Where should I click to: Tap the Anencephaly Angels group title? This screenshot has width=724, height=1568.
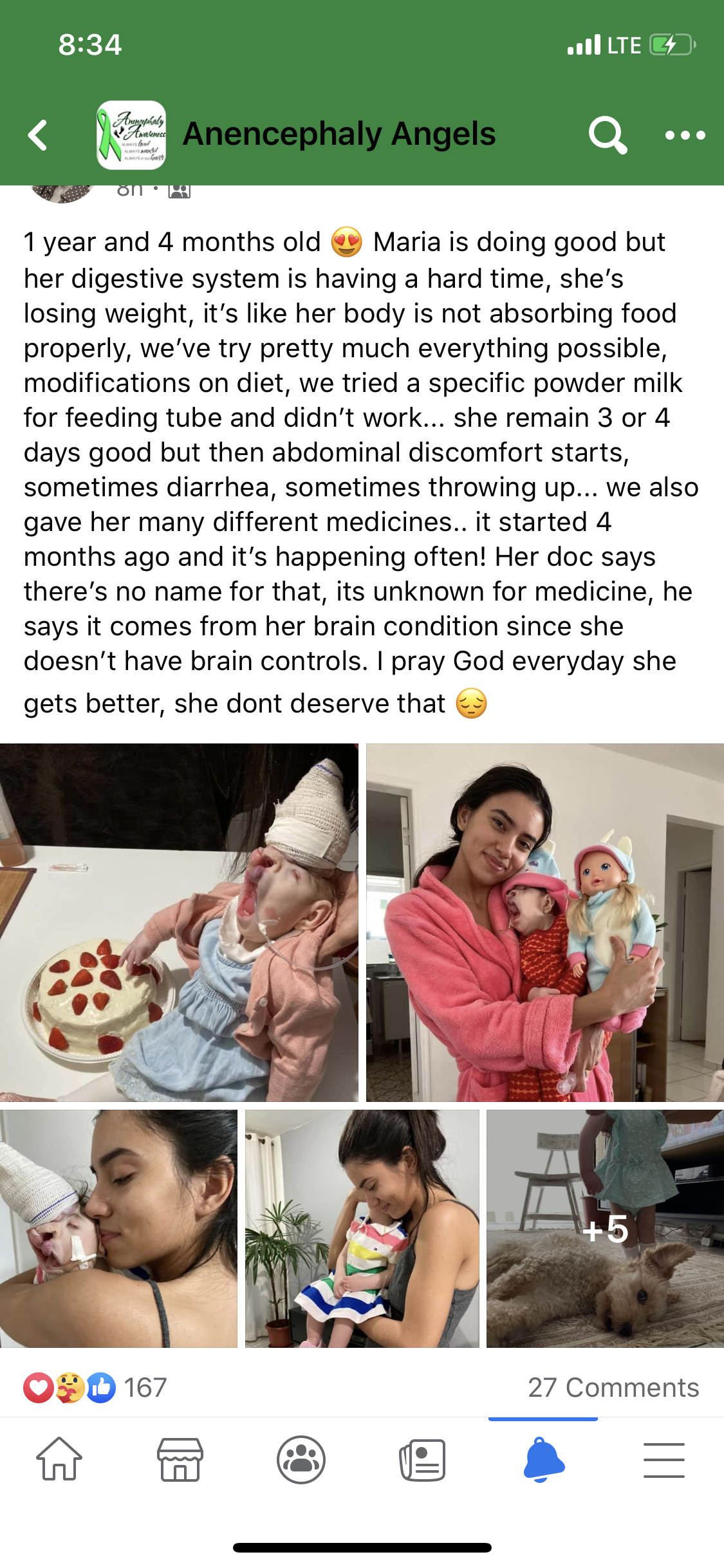[x=339, y=134]
